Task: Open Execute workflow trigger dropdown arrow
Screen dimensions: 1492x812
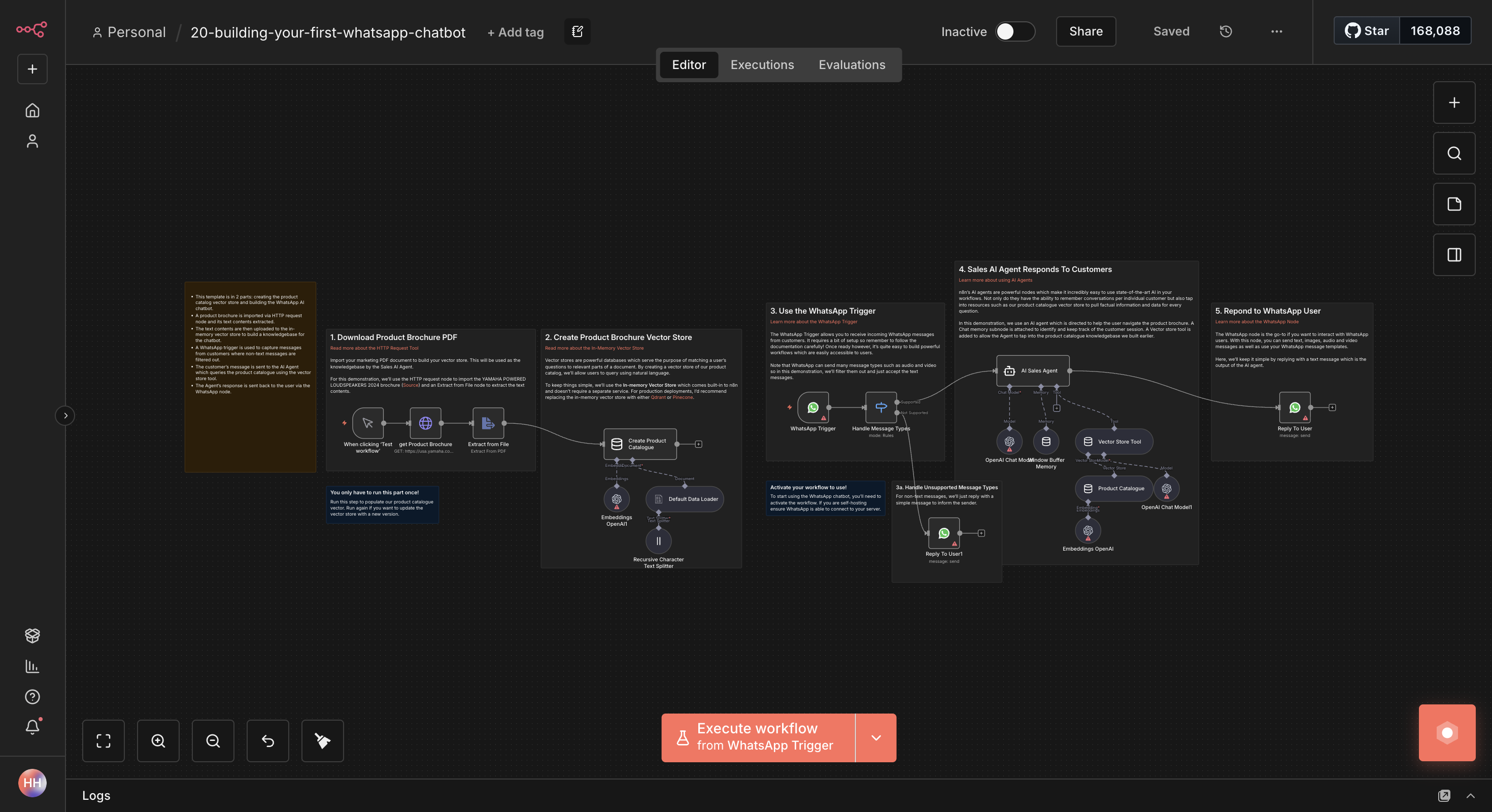Action: (x=876, y=737)
